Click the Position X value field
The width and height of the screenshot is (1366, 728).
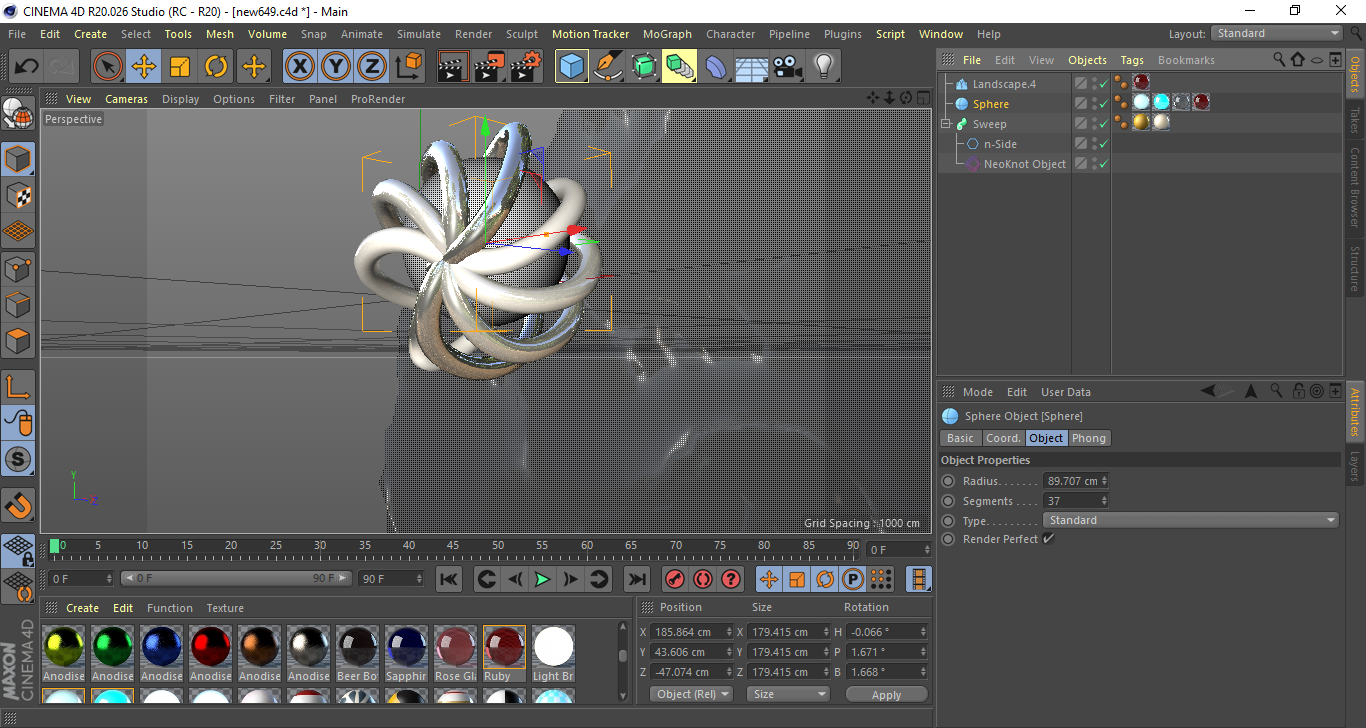[690, 632]
